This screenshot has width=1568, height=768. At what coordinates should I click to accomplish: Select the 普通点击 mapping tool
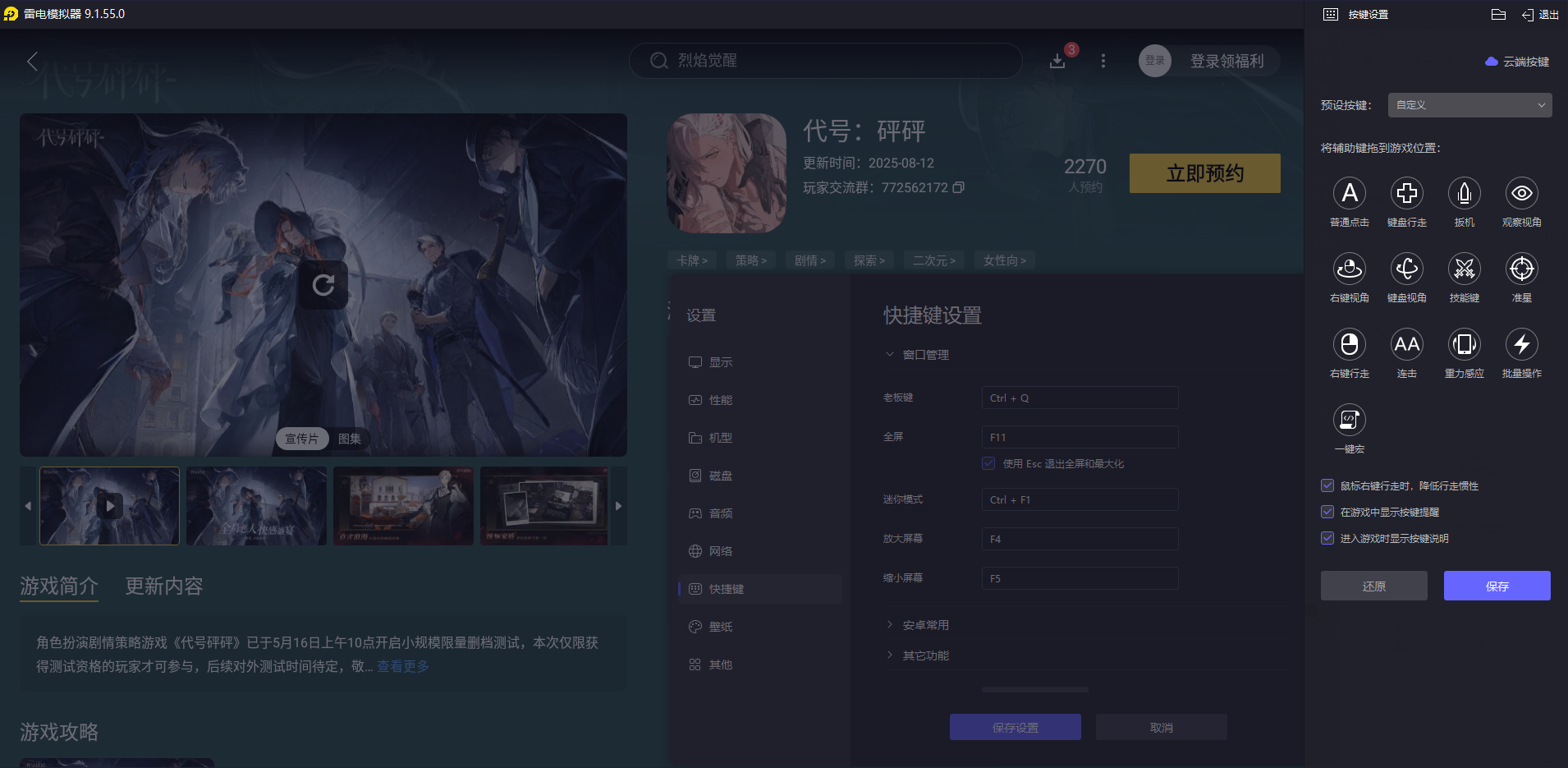click(1349, 194)
